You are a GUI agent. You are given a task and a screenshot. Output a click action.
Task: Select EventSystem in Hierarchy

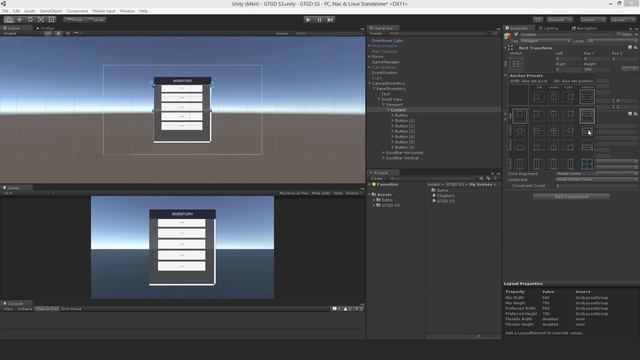[x=384, y=73]
